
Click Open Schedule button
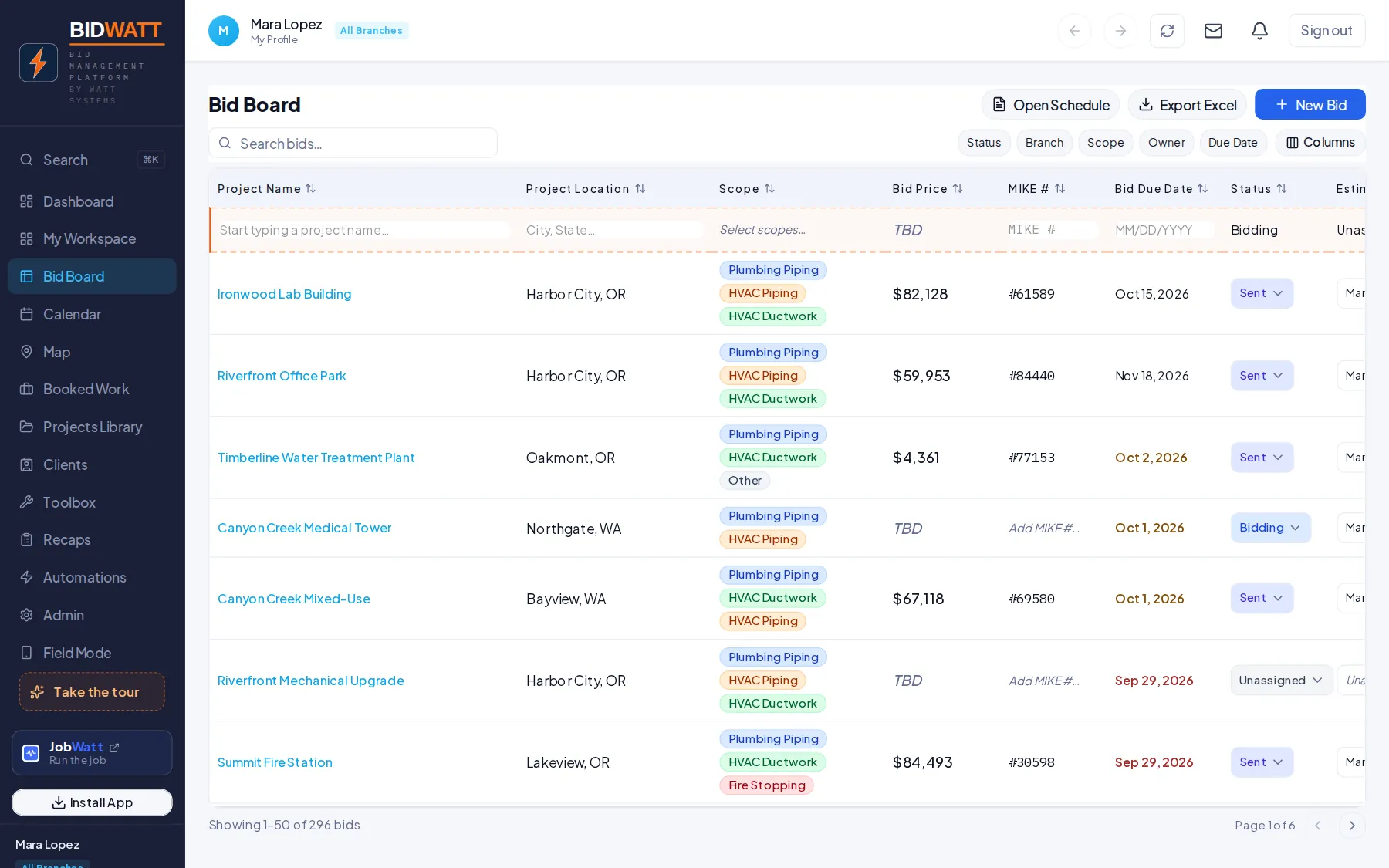[x=1050, y=105]
